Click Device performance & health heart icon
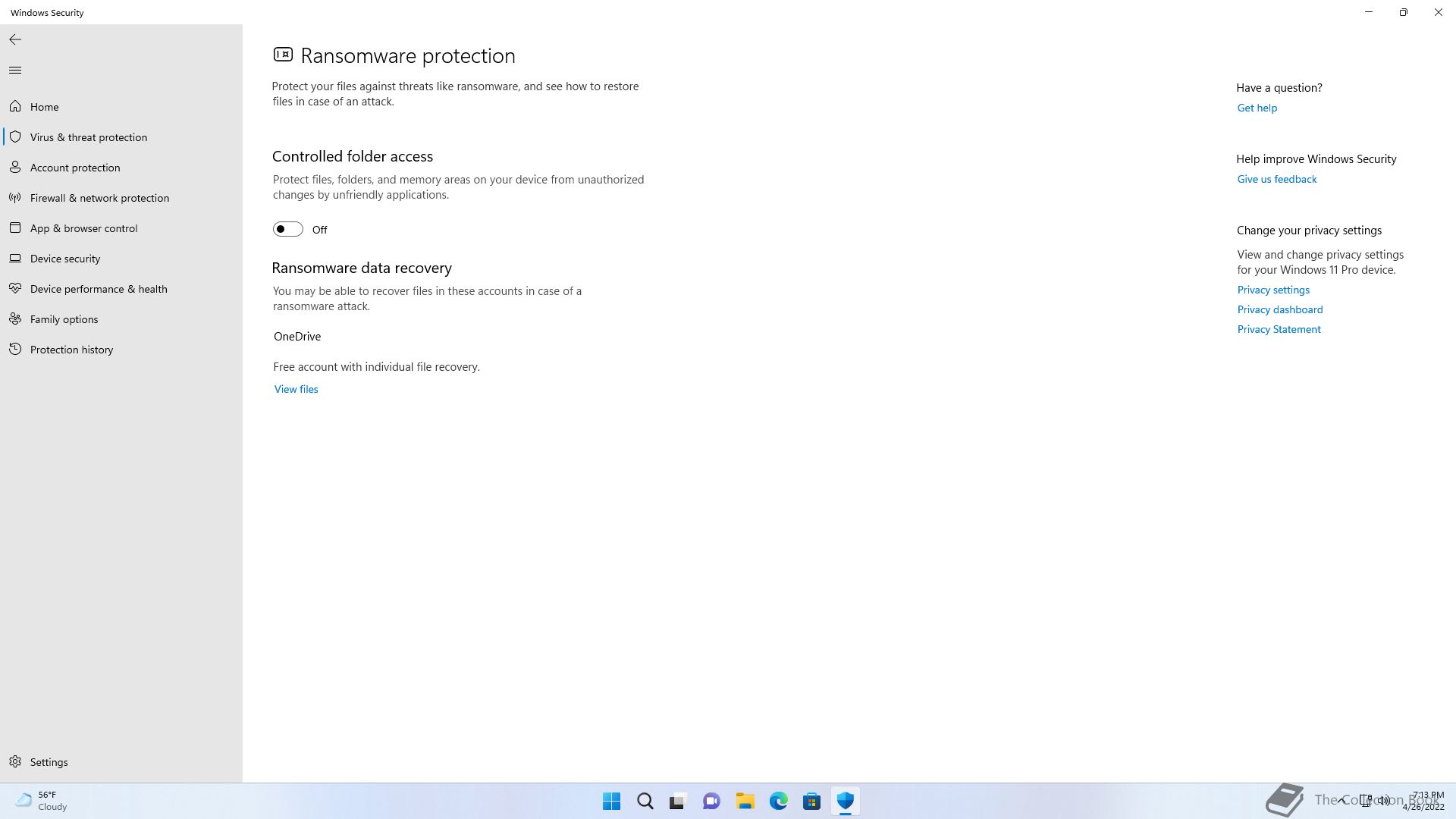 [x=15, y=289]
